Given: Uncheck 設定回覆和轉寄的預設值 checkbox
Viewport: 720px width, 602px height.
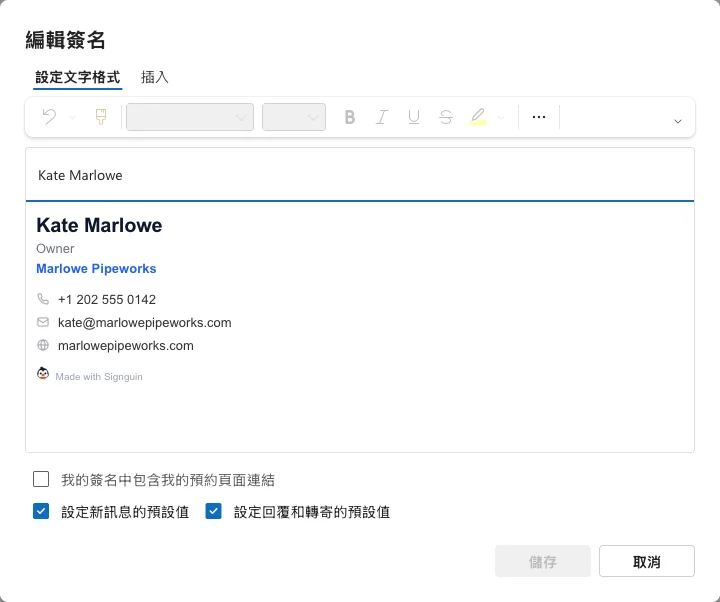Looking at the screenshot, I should [214, 511].
